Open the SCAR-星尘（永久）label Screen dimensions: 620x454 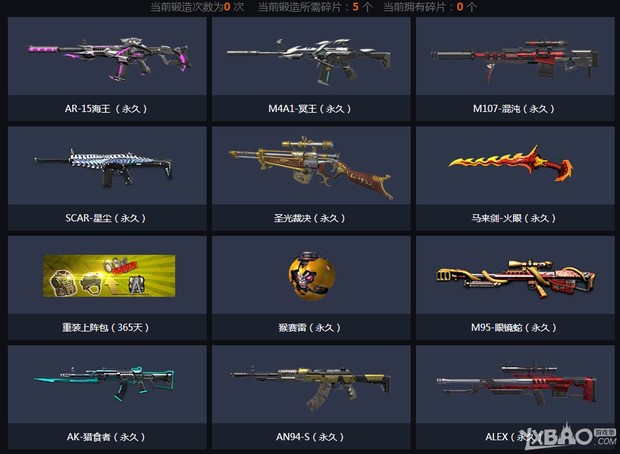pos(106,218)
